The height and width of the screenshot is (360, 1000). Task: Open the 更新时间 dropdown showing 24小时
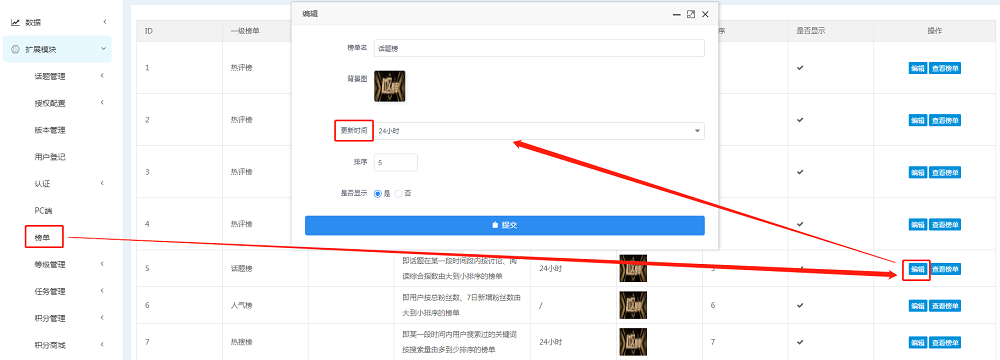click(x=539, y=131)
